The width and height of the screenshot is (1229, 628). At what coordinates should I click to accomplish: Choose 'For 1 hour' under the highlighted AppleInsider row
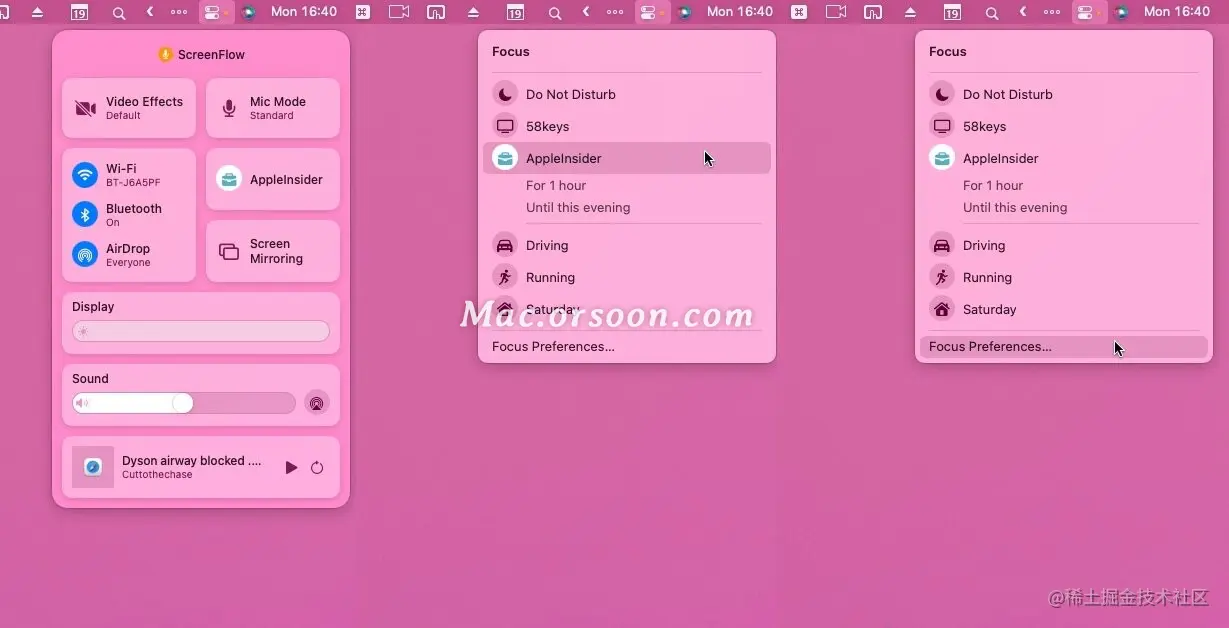556,185
